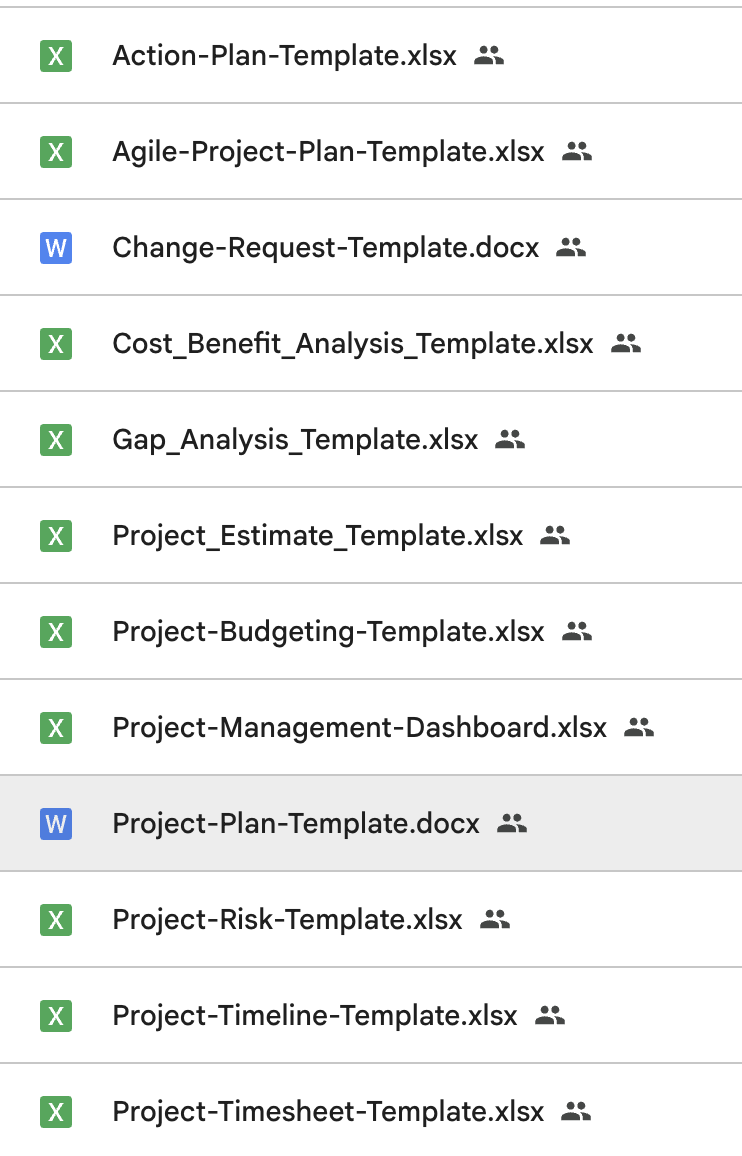Click the Excel icon beside Project-Risk-Template.xlsx
This screenshot has width=742, height=1156.
tap(56, 919)
